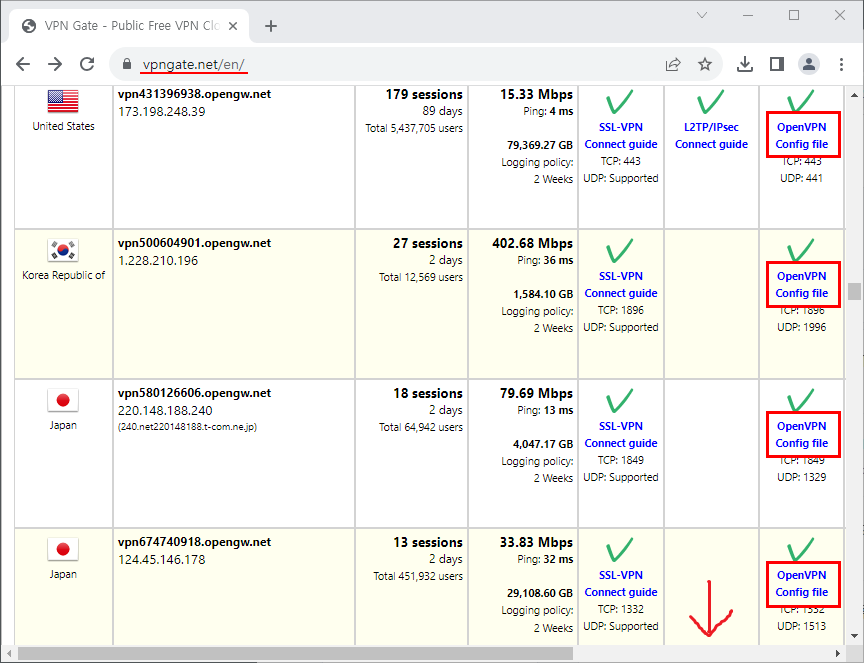Viewport: 864px width, 663px height.
Task: Download OpenVPN Config file for 220.148.188.240
Action: tap(802, 434)
